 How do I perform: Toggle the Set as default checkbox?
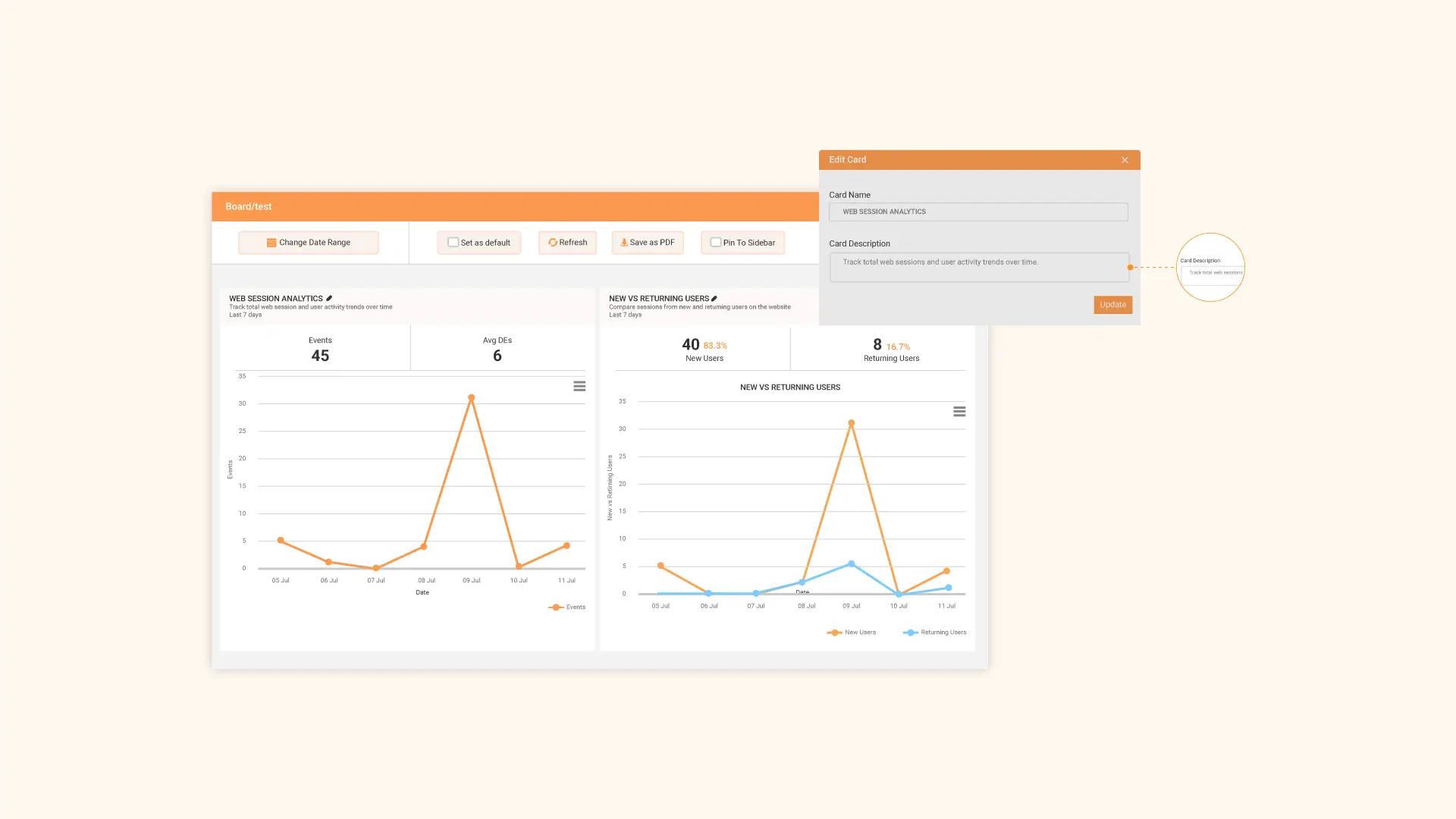click(x=453, y=243)
